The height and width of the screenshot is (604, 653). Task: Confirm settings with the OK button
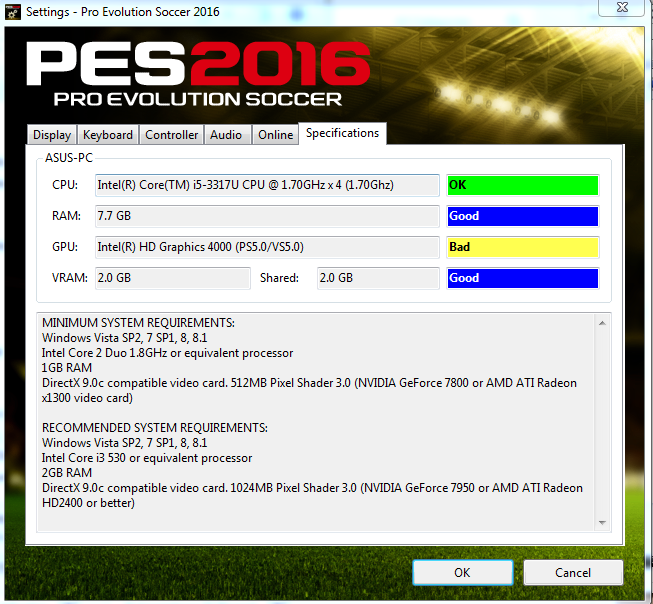pos(462,572)
